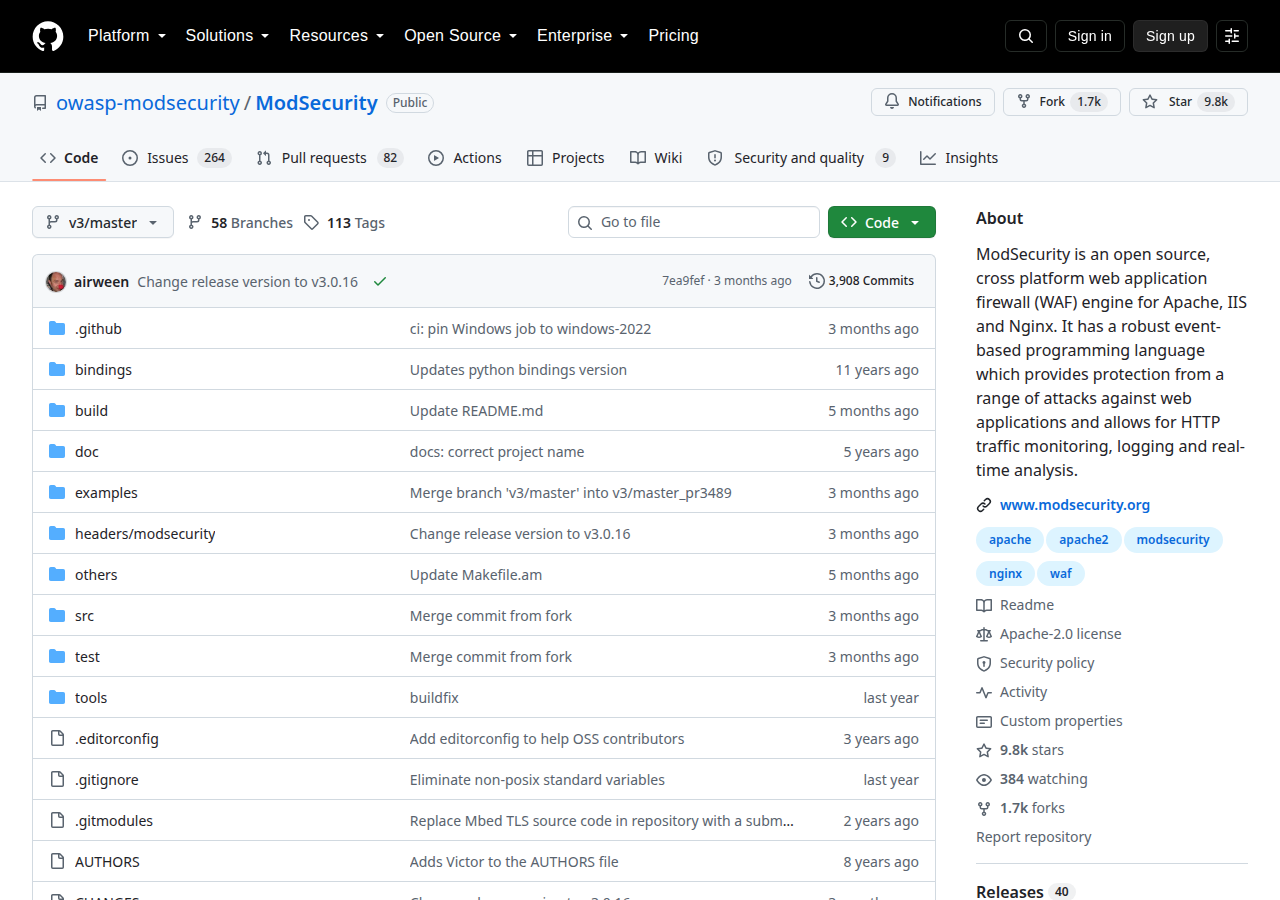Click the Sign up button
The height and width of the screenshot is (900, 1280).
click(1170, 36)
